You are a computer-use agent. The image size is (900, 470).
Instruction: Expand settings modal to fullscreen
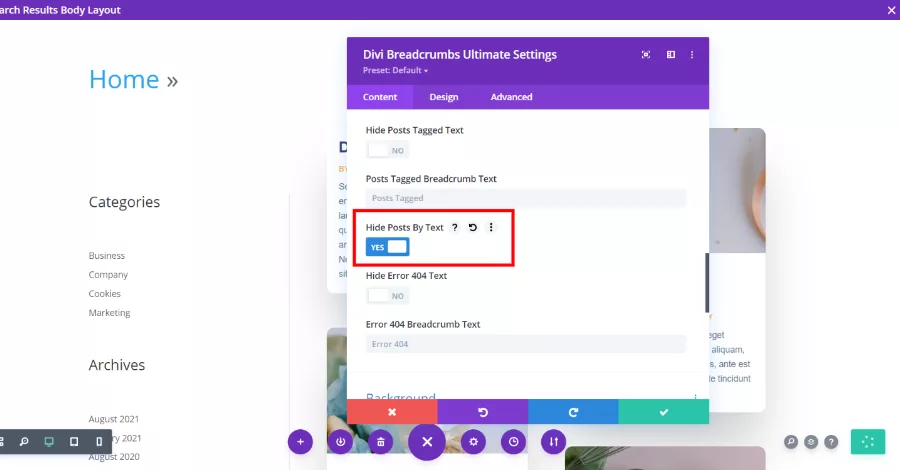(x=646, y=55)
